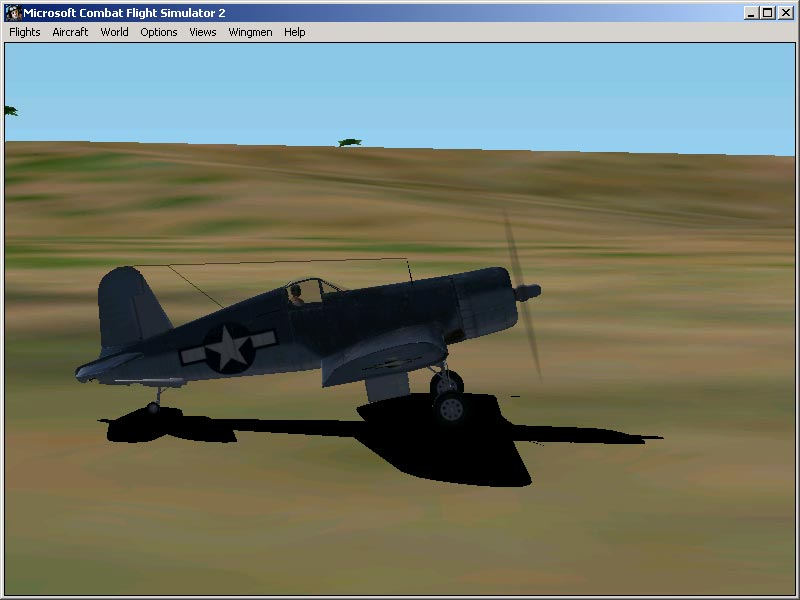
Task: Open the World menu
Action: click(114, 32)
